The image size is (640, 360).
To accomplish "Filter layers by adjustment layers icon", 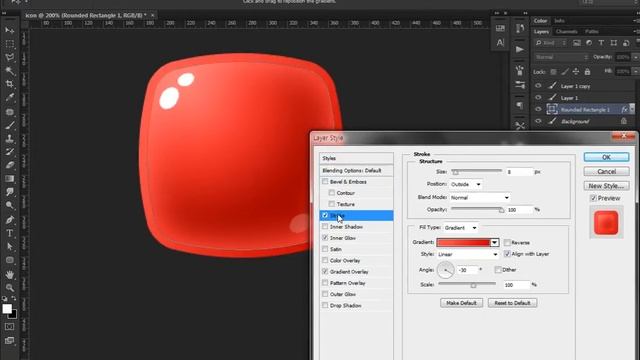I will (589, 43).
